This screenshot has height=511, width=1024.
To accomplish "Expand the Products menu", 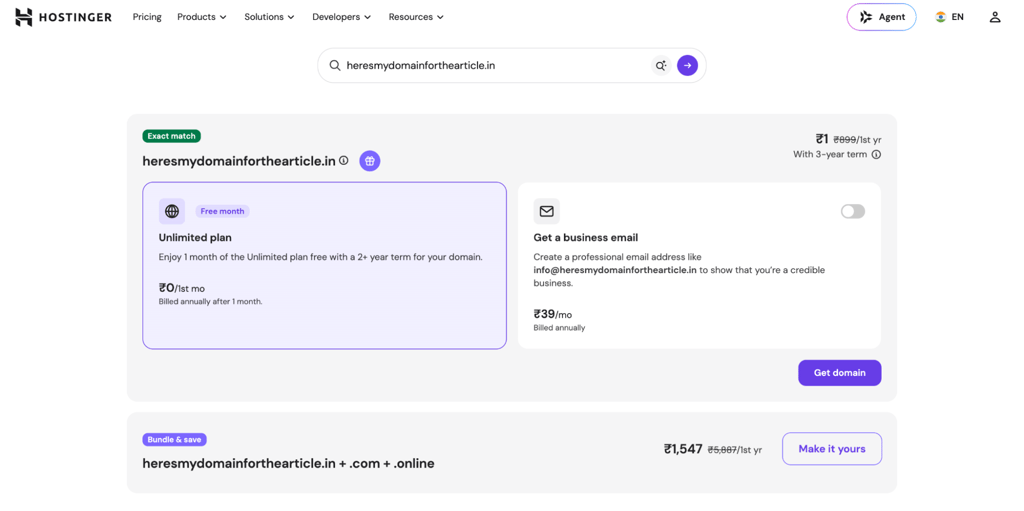I will (x=202, y=17).
